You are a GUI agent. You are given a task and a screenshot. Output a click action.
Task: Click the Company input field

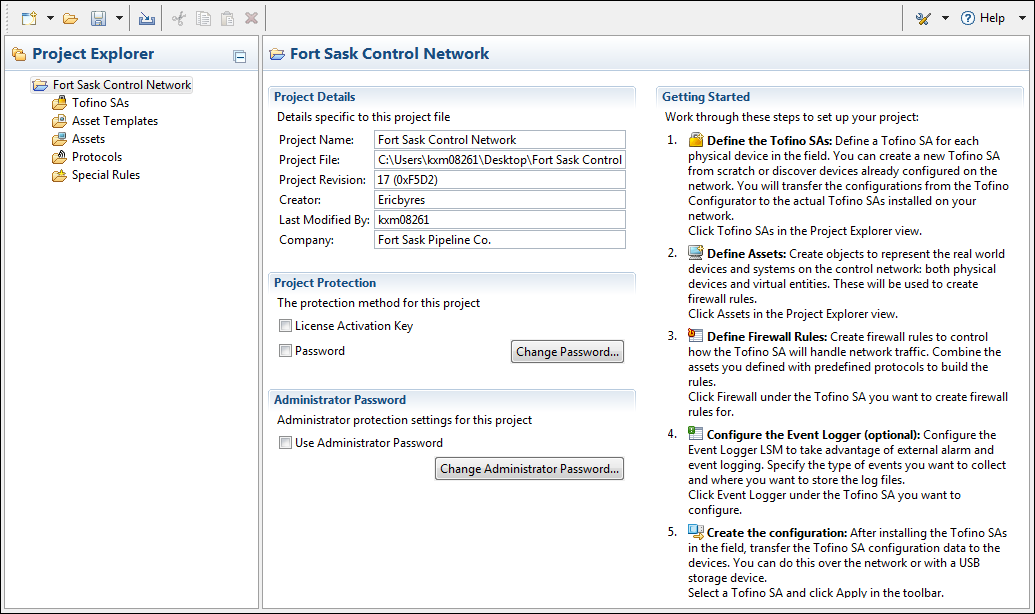pyautogui.click(x=500, y=240)
